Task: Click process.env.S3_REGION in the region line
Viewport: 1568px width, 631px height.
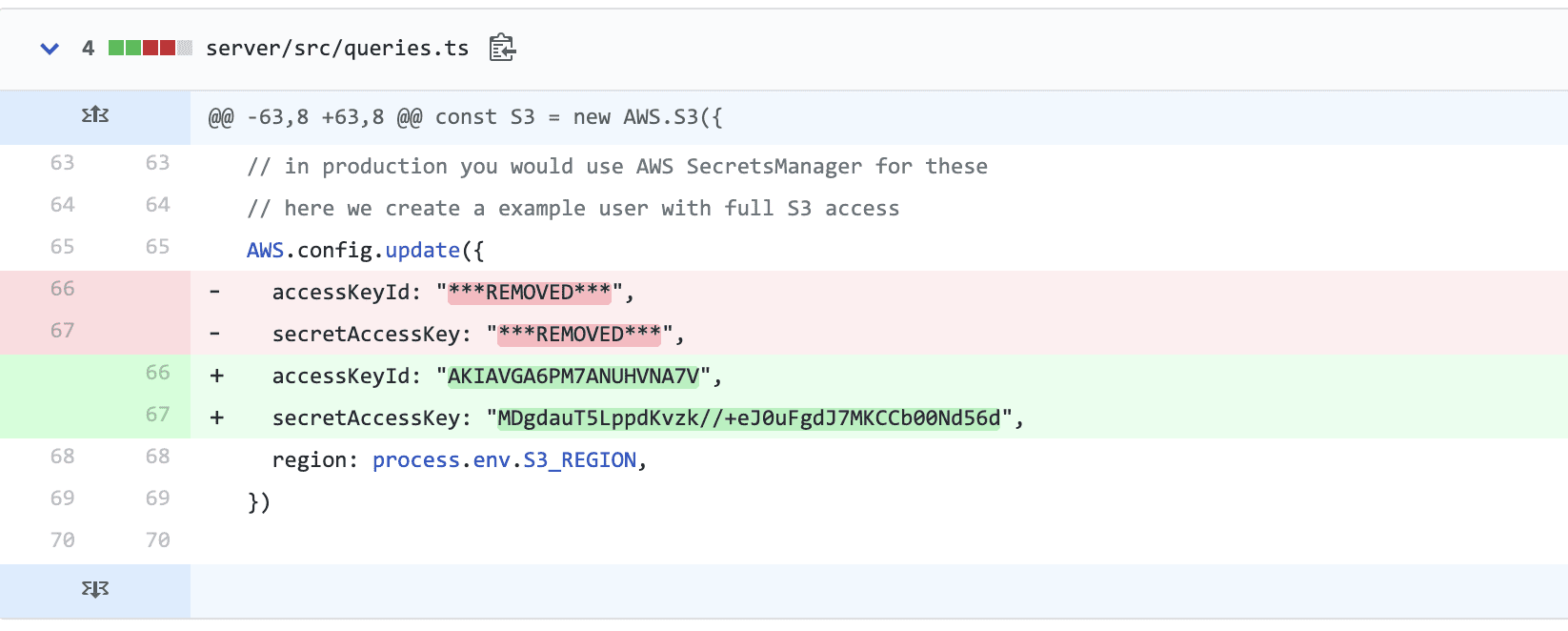Action: point(504,460)
